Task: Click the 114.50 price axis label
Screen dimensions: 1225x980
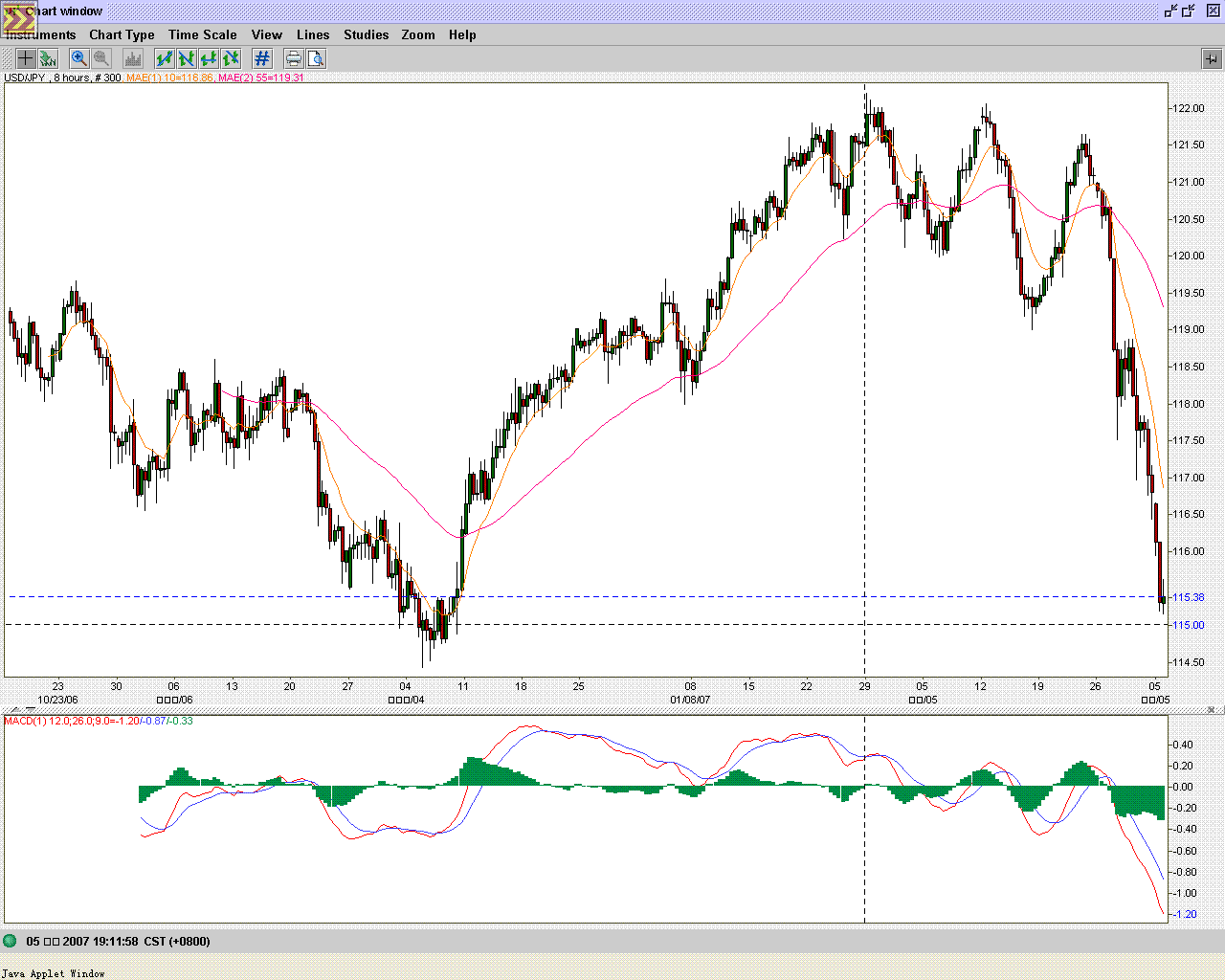Action: (1188, 662)
